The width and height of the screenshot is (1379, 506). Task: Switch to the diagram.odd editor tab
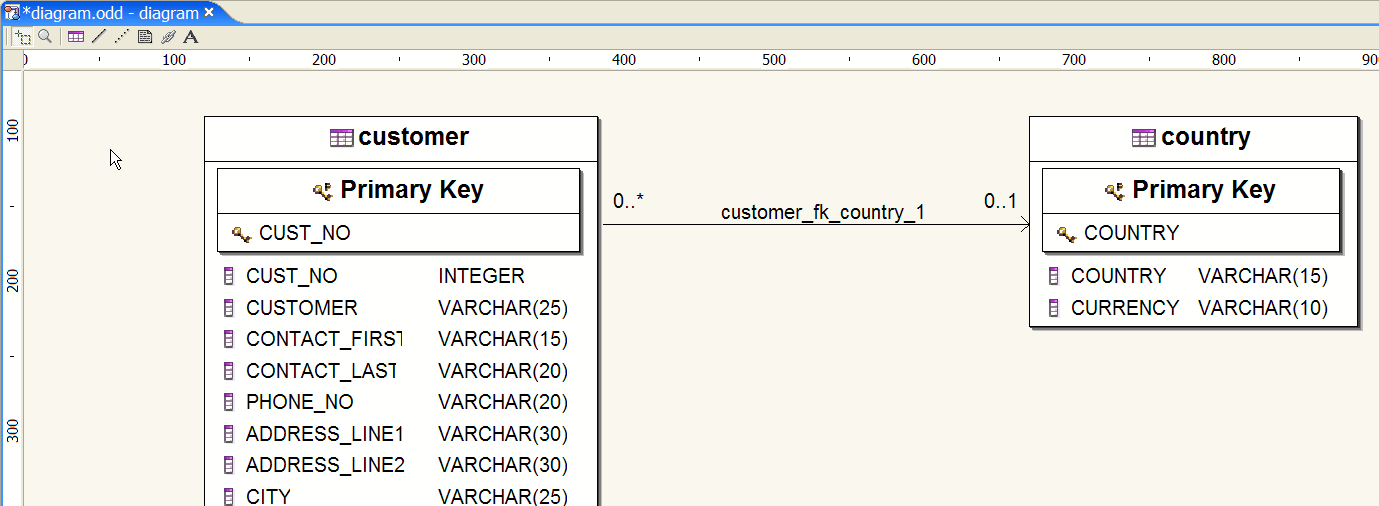110,13
